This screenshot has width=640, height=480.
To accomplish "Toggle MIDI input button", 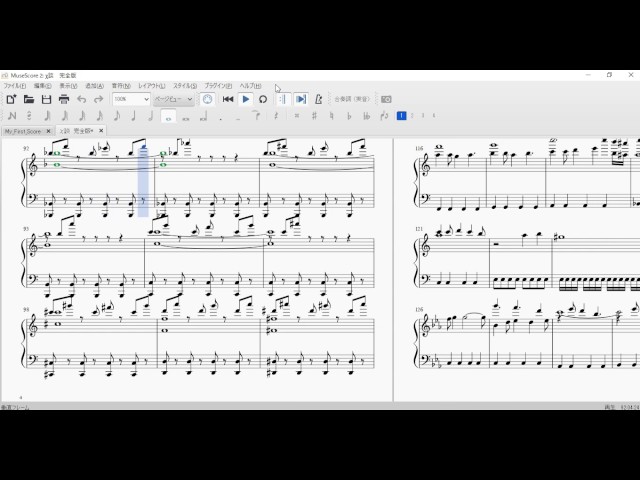I will (x=207, y=99).
